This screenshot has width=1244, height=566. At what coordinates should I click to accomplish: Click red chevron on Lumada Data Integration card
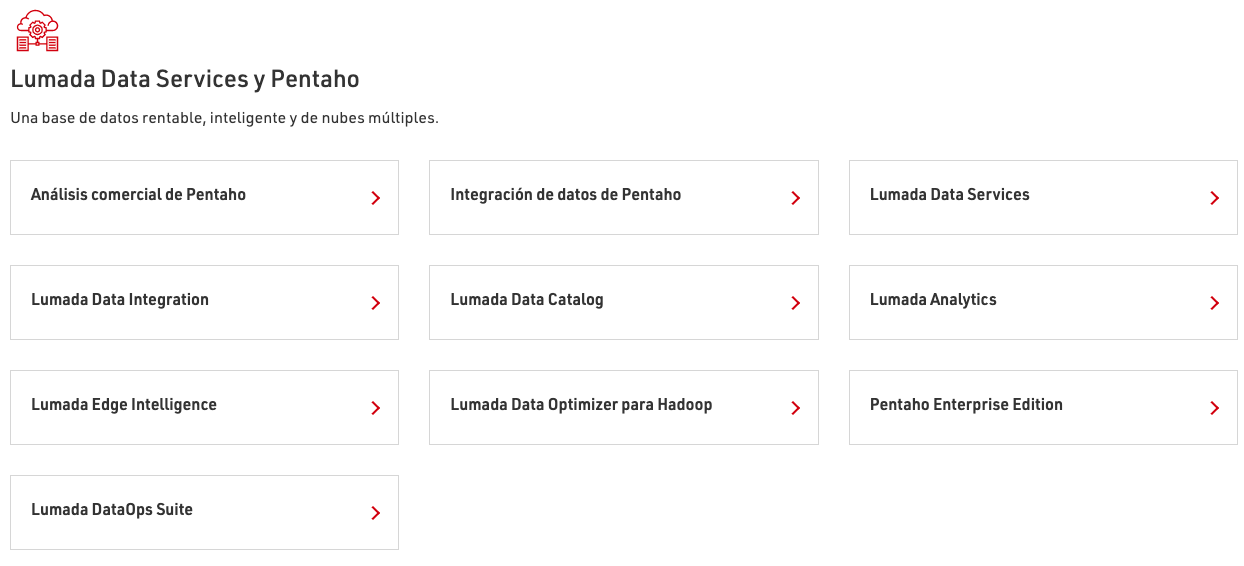coord(376,303)
